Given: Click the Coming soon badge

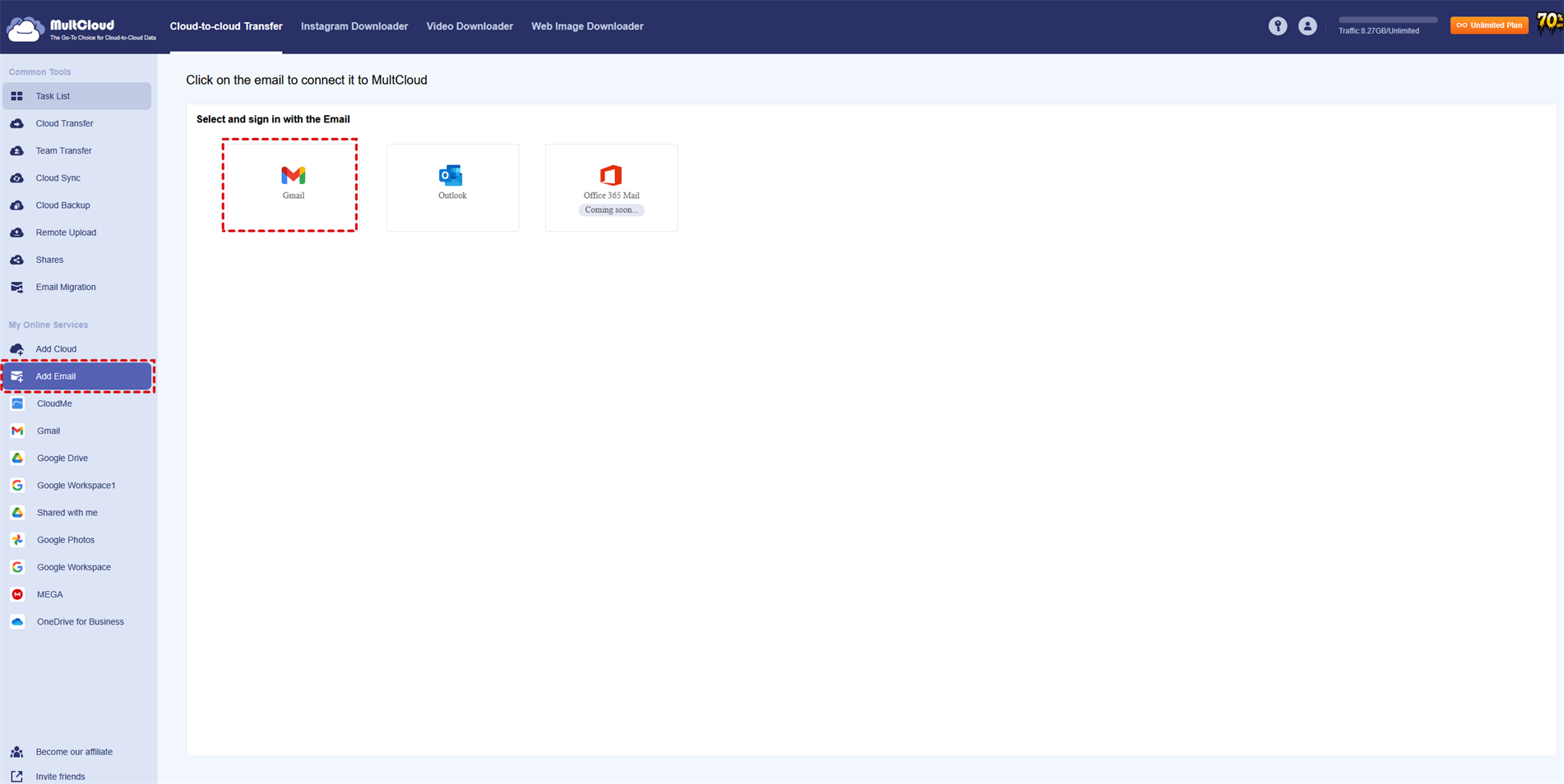Looking at the screenshot, I should (x=611, y=210).
